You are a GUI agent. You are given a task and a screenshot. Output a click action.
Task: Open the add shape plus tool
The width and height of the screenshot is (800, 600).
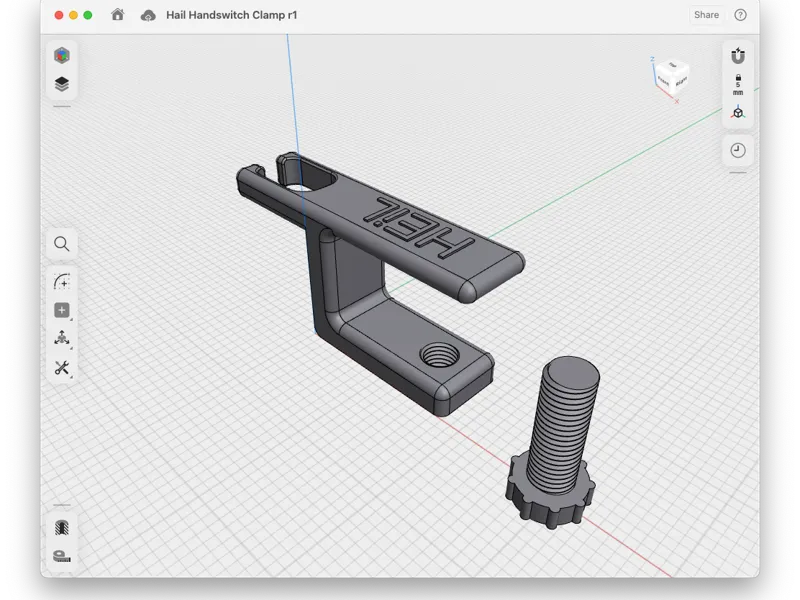coord(62,310)
